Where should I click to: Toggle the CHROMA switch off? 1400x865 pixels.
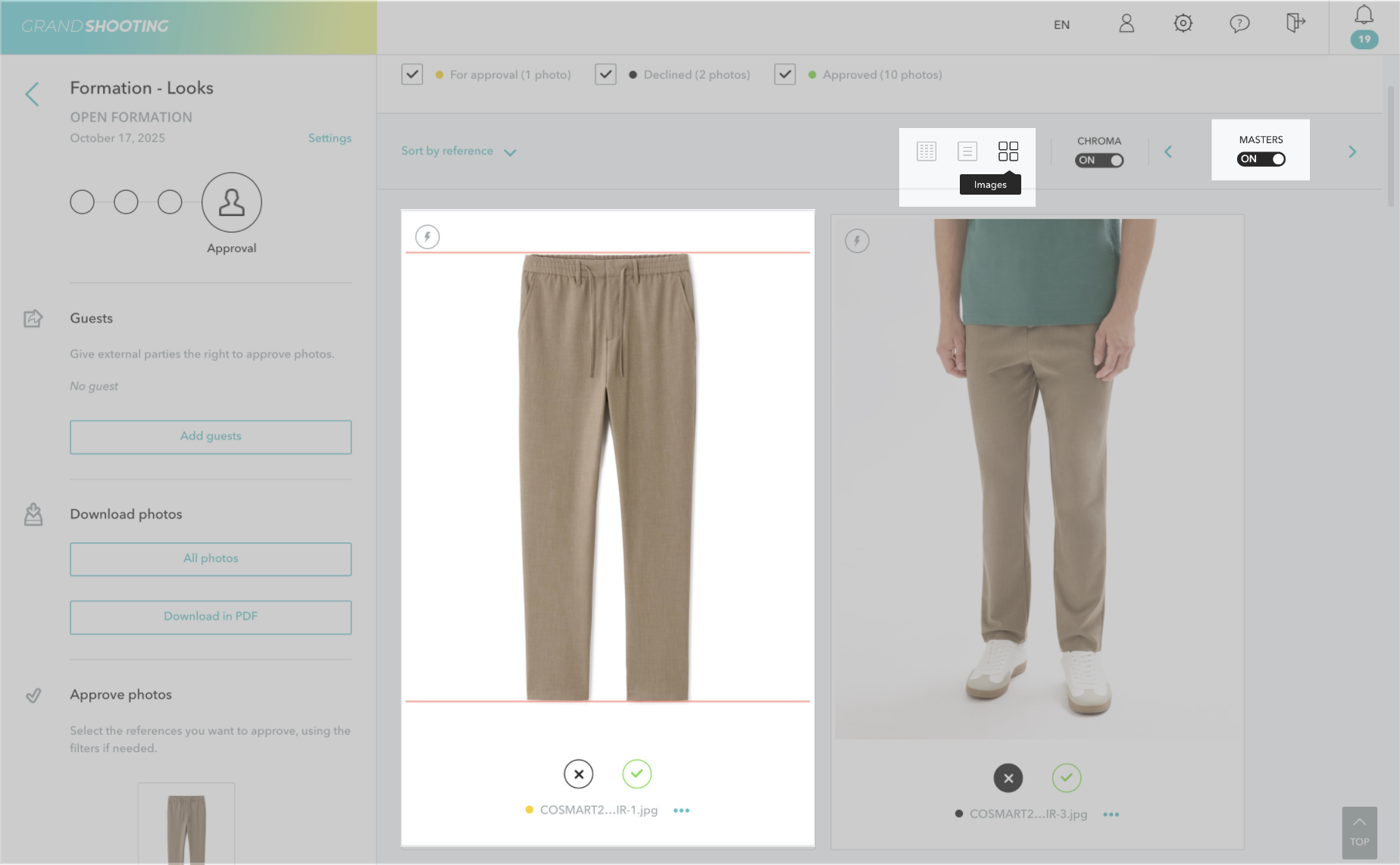point(1099,161)
